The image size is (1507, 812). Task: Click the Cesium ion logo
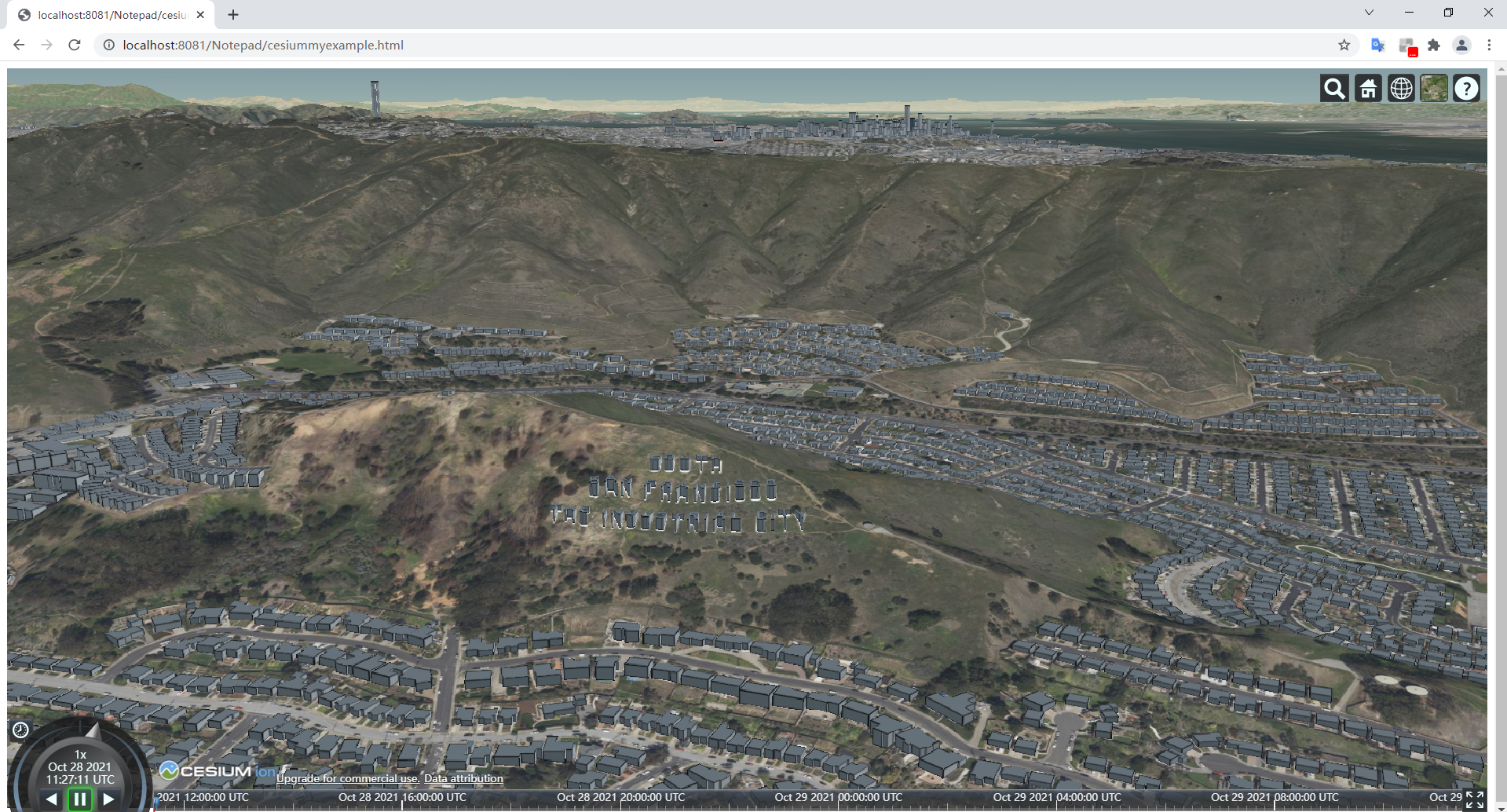(218, 771)
